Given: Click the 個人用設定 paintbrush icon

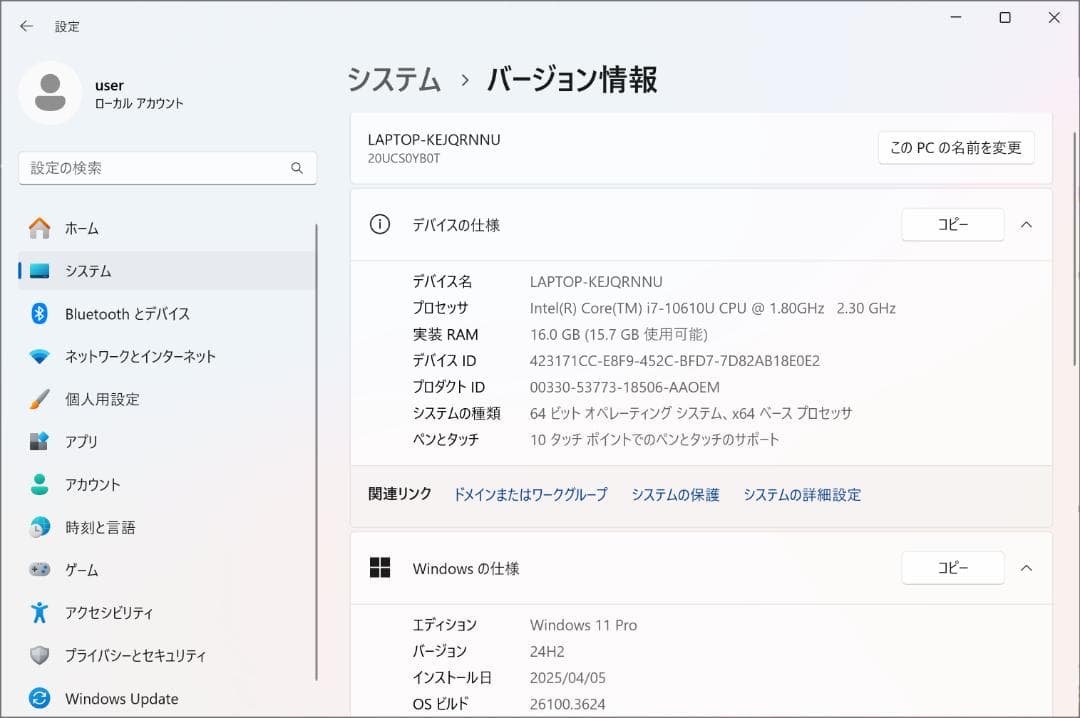Looking at the screenshot, I should [x=39, y=399].
